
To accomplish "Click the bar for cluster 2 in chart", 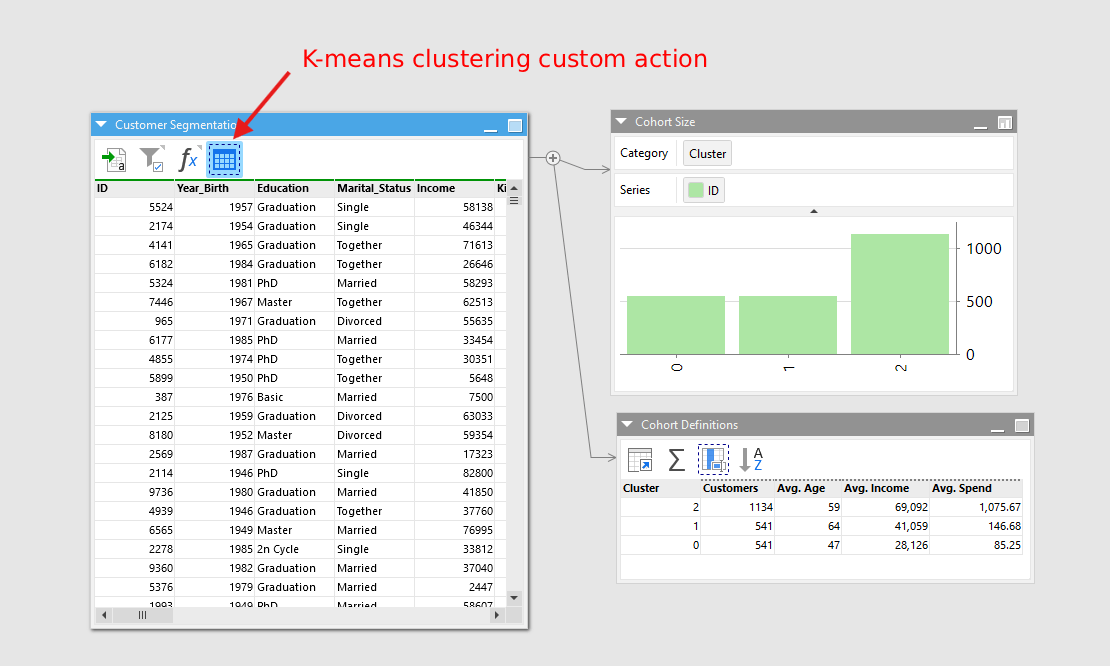I will point(900,294).
